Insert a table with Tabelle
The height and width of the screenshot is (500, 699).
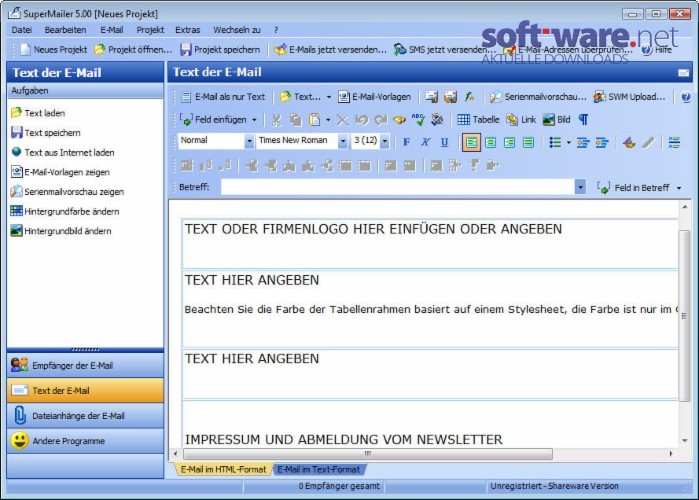478,119
